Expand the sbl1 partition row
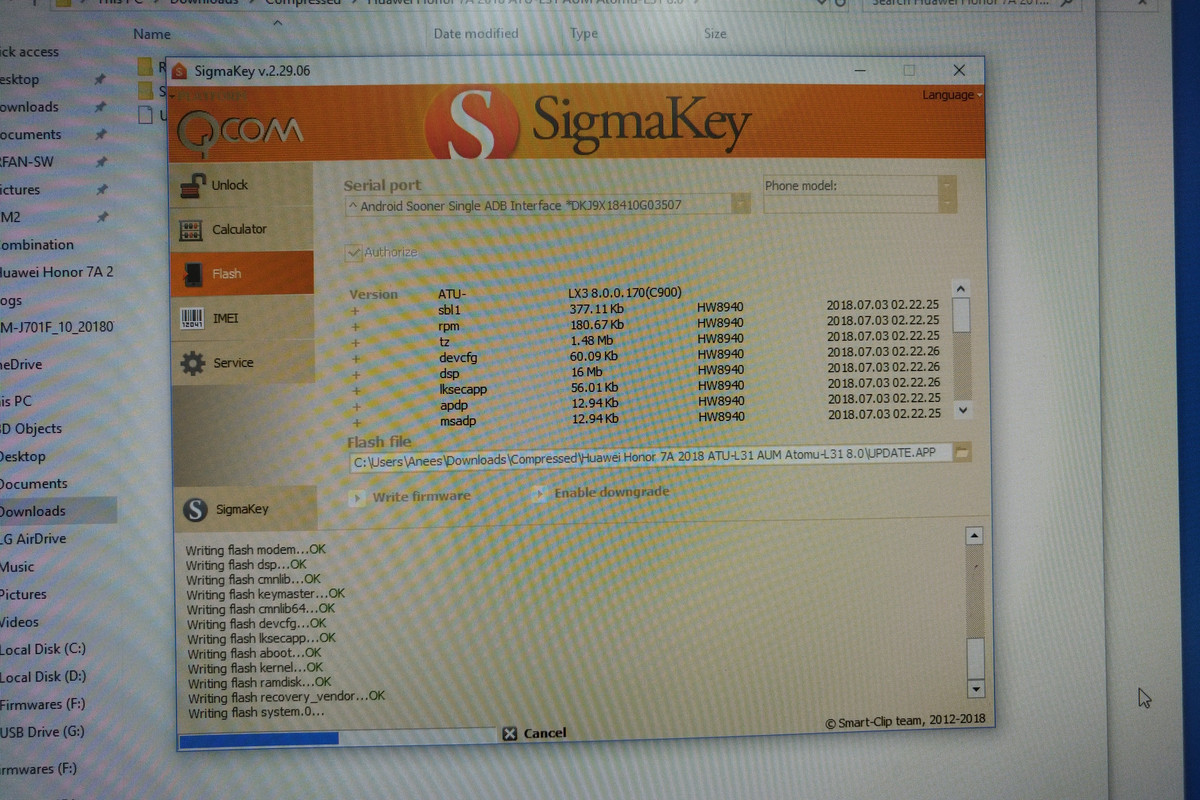 (x=355, y=310)
